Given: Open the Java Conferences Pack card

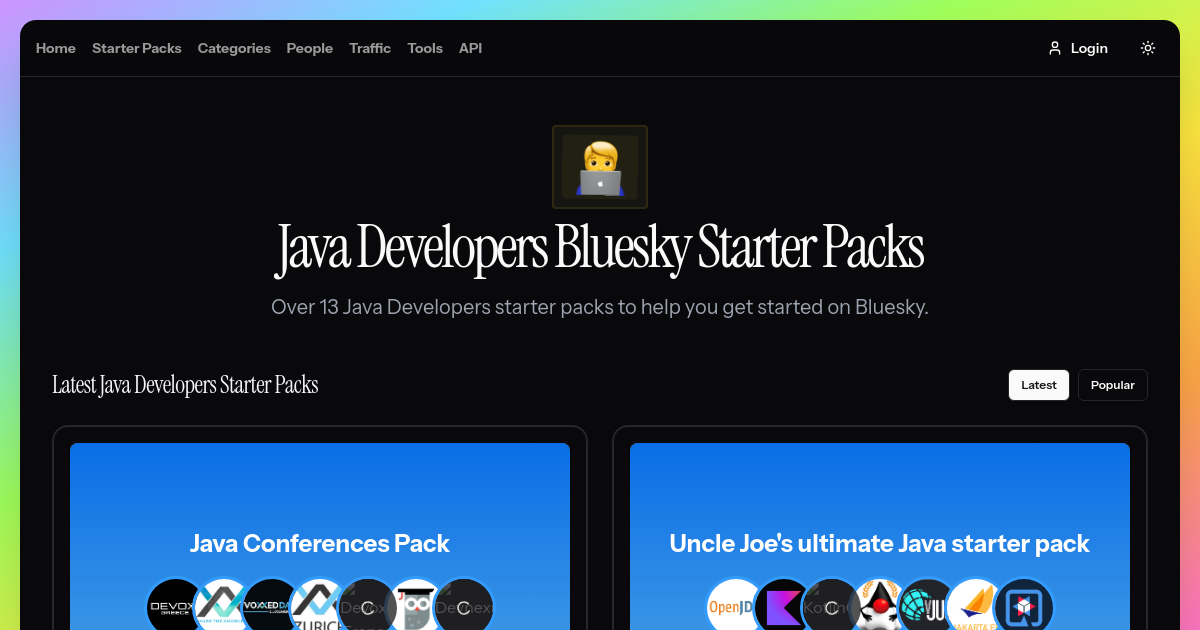Looking at the screenshot, I should (319, 543).
